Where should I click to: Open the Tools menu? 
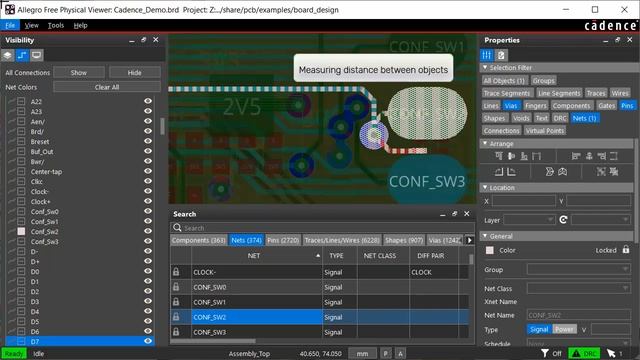click(x=56, y=25)
